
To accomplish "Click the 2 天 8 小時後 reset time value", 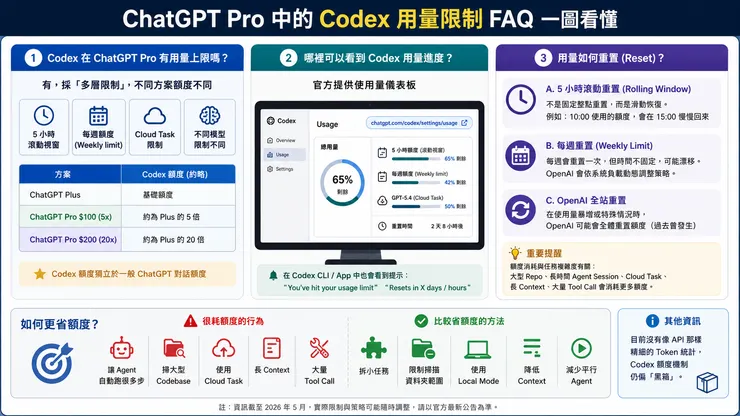I will tap(447, 226).
